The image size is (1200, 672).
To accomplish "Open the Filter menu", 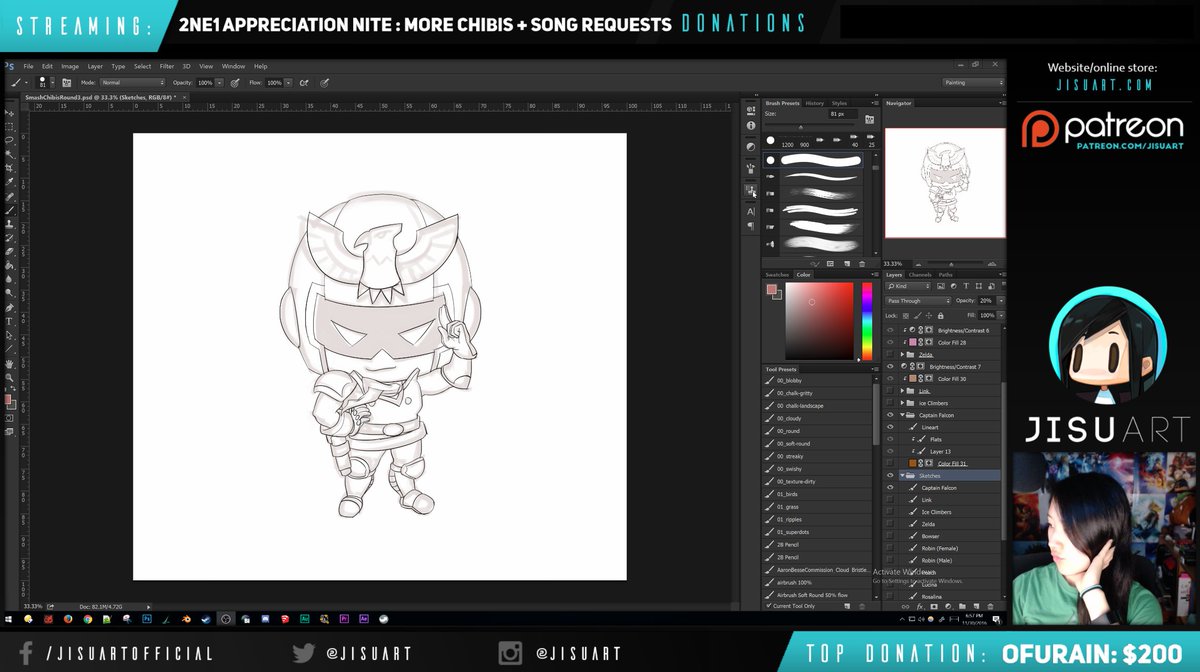I will pos(166,66).
